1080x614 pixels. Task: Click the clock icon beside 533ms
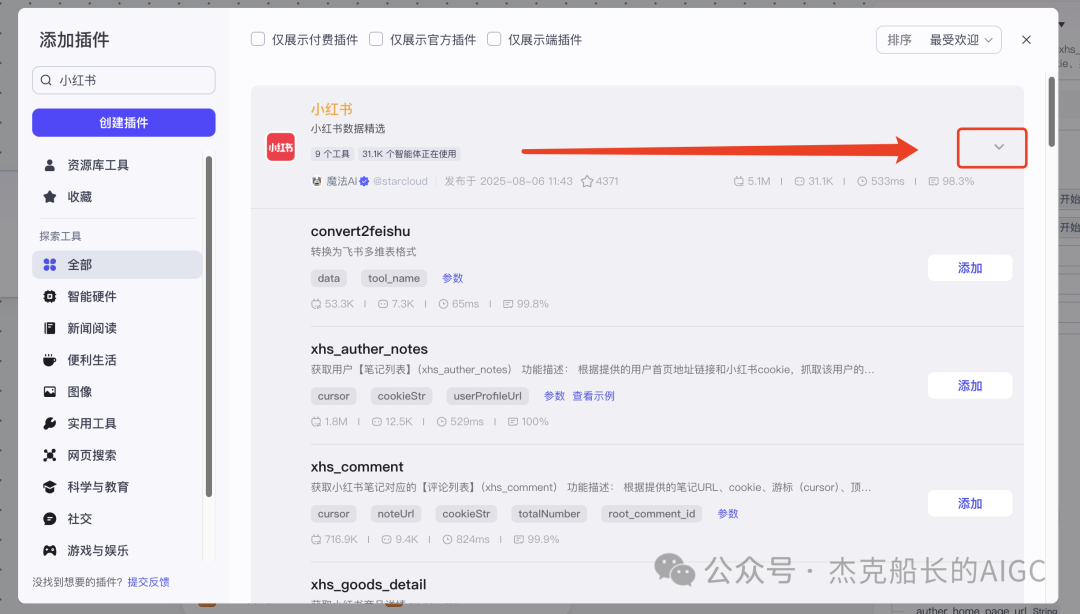(862, 181)
